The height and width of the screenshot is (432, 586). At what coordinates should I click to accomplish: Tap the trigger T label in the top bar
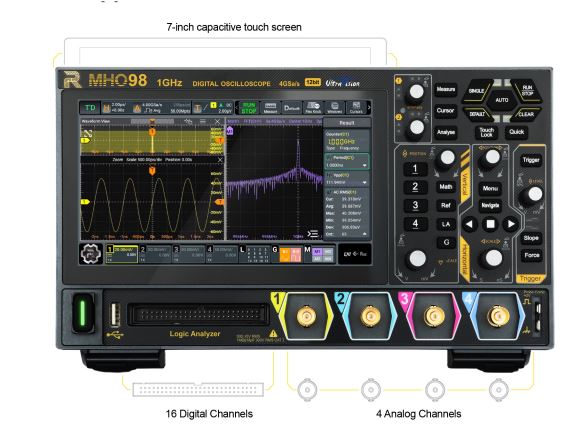tap(197, 108)
